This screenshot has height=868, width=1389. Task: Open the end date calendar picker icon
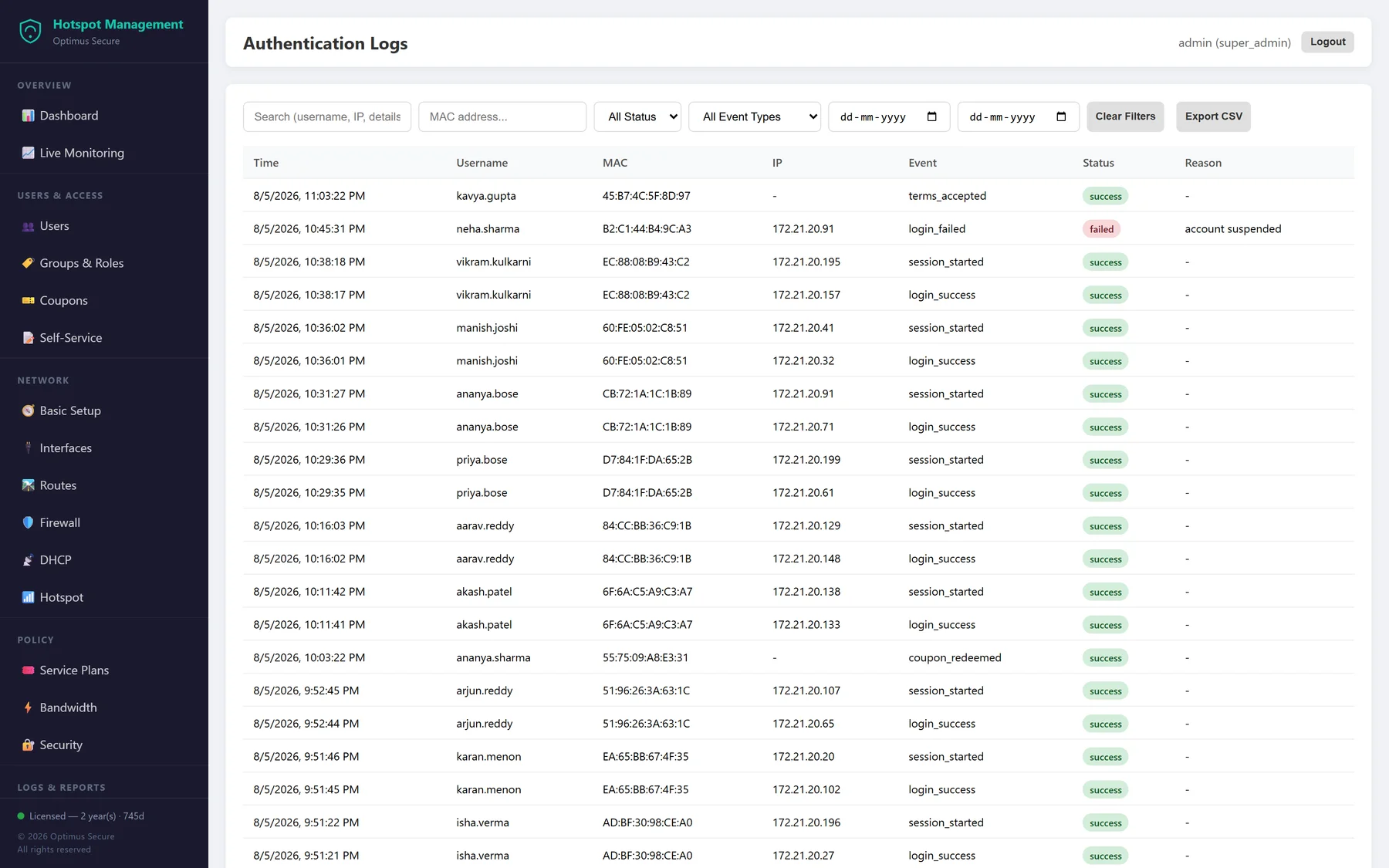click(1061, 117)
